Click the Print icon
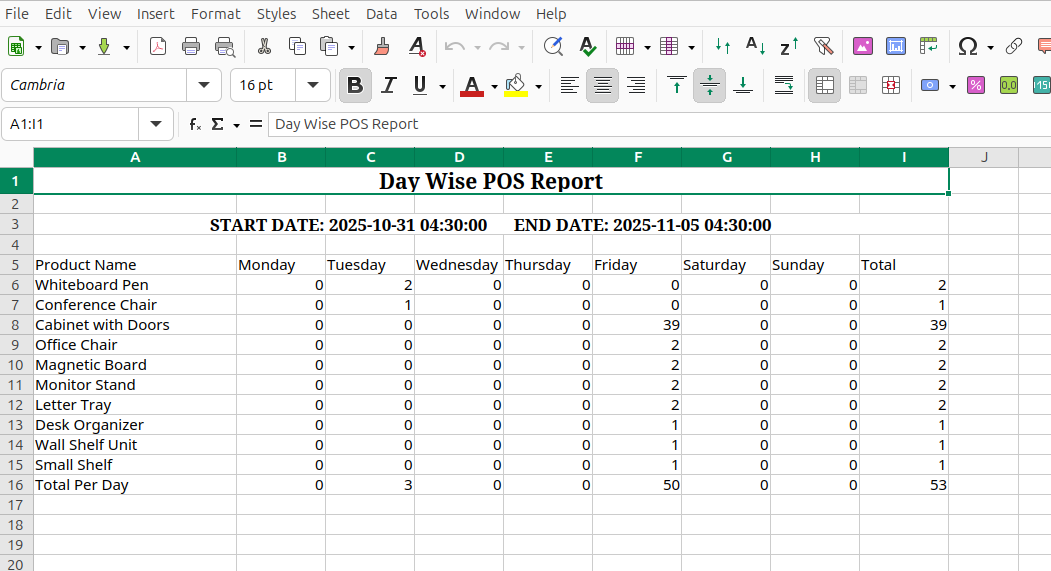 pyautogui.click(x=191, y=47)
